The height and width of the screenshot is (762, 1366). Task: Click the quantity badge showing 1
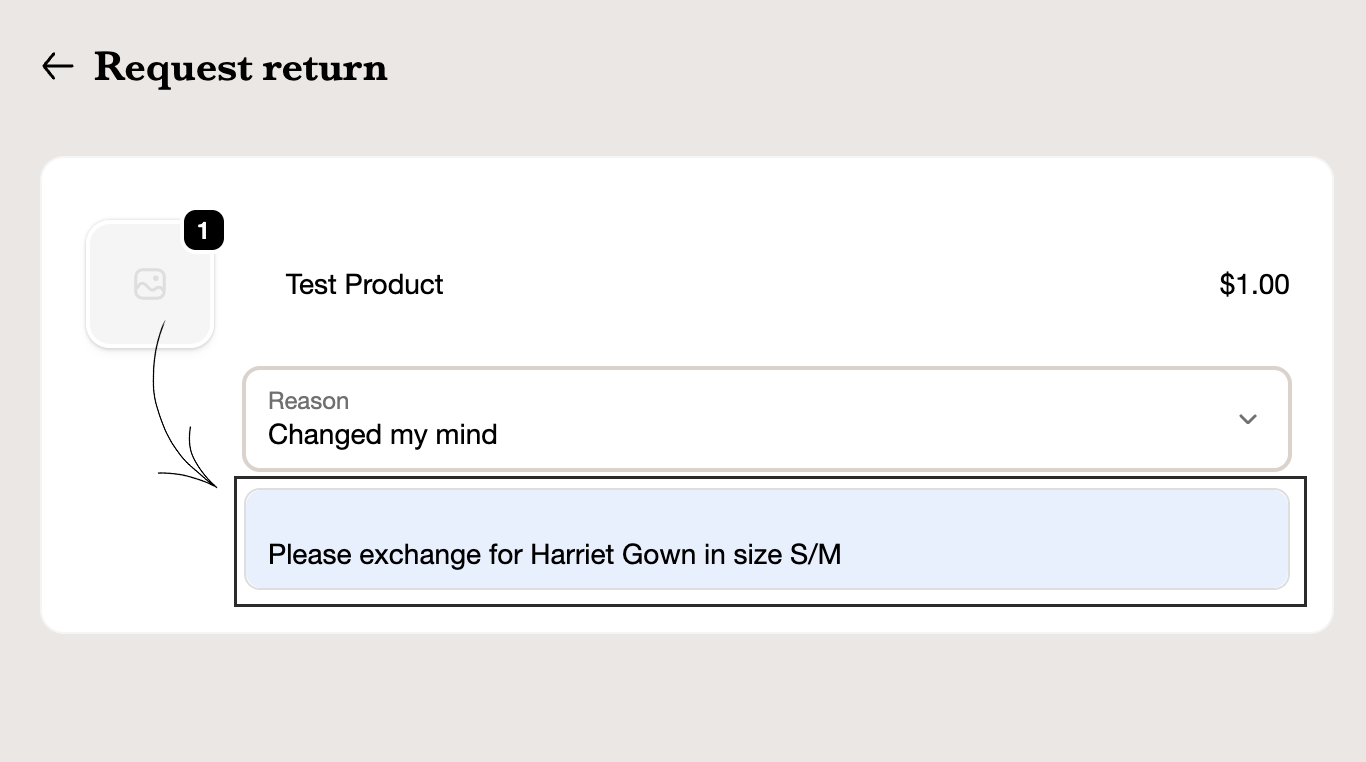(203, 232)
